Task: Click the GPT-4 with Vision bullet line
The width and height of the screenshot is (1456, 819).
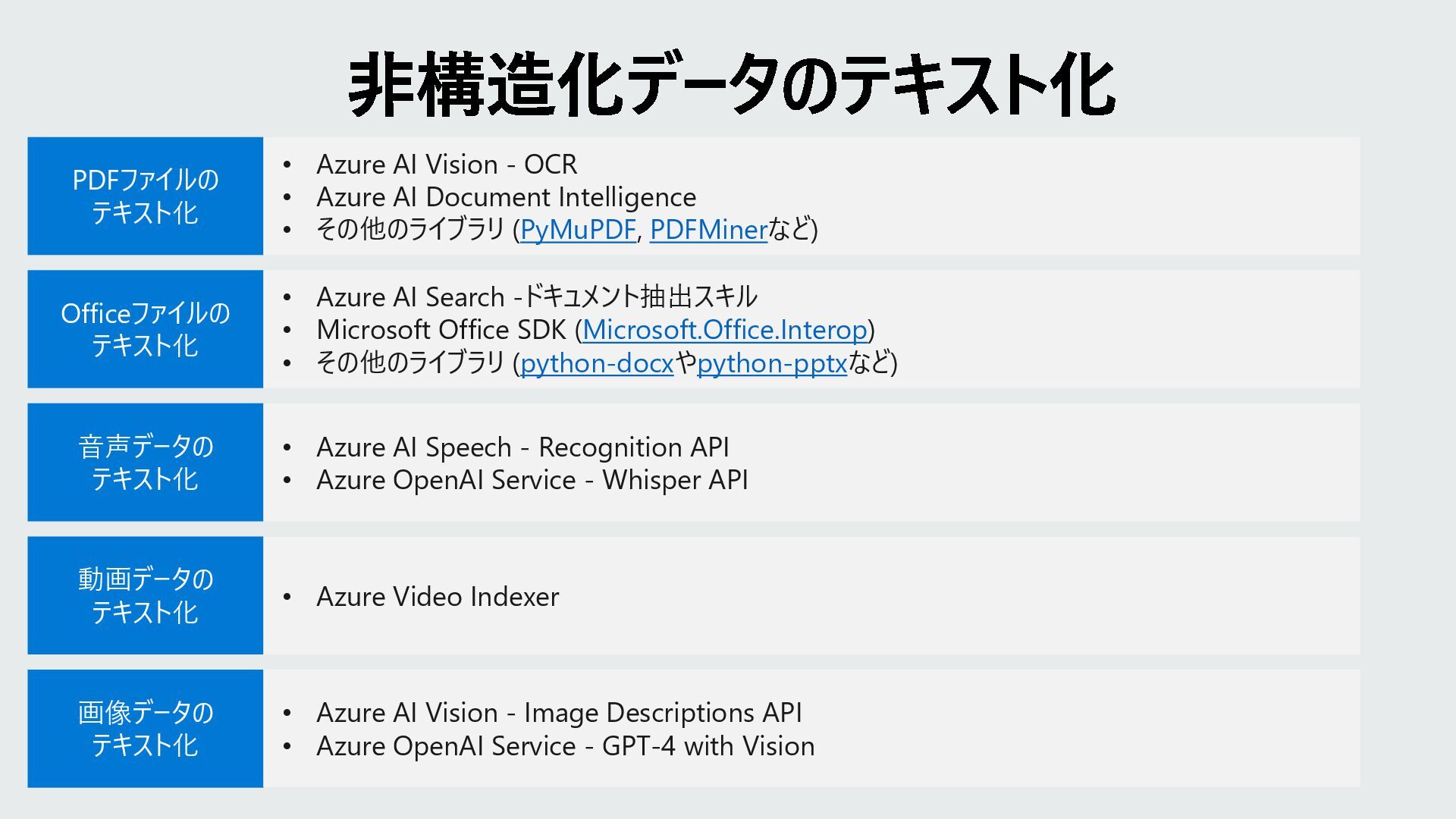Action: 565,746
